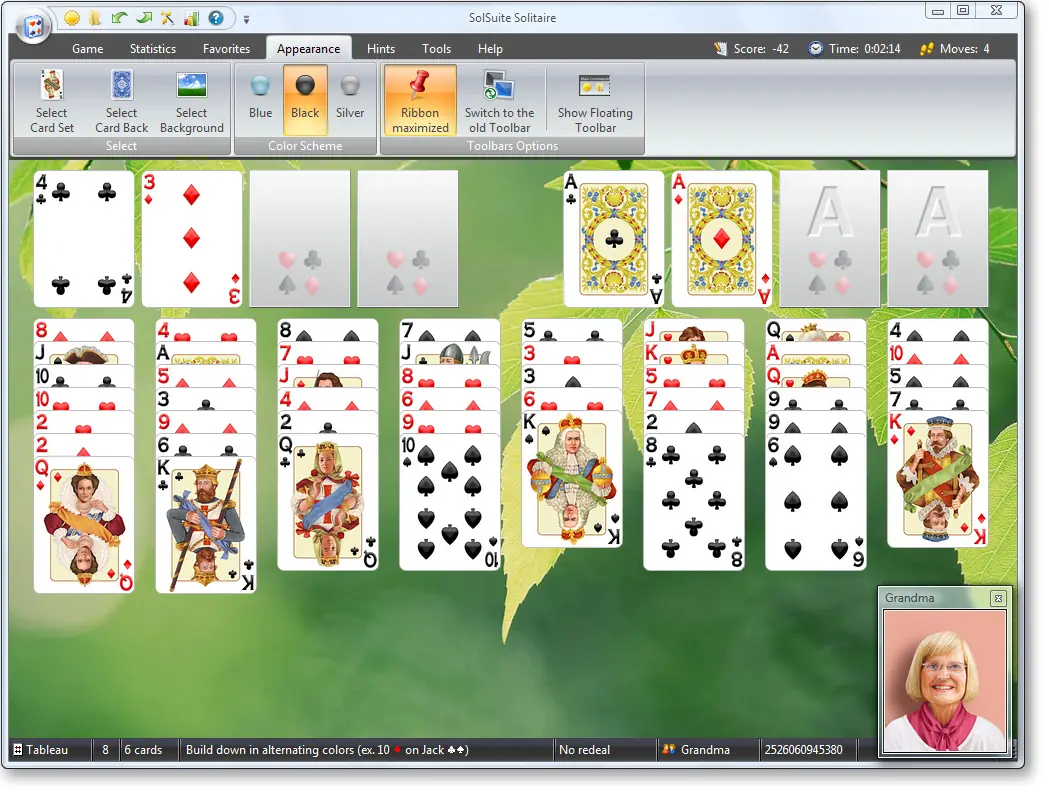Open the statistics bar chart icon
The image size is (1049, 795).
click(191, 18)
